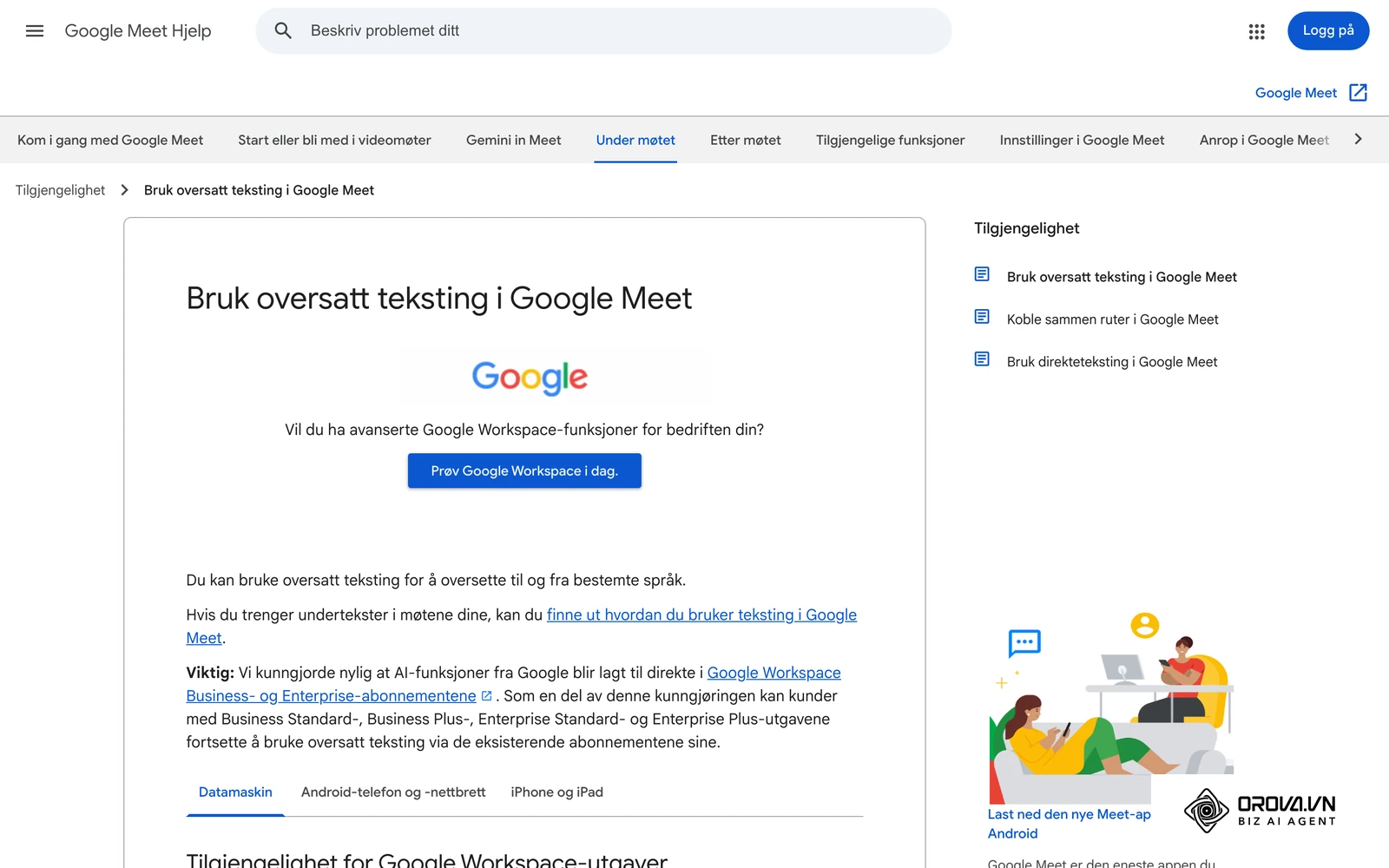
Task: Click Prøv Google Workspace i dag button
Action: 524,470
